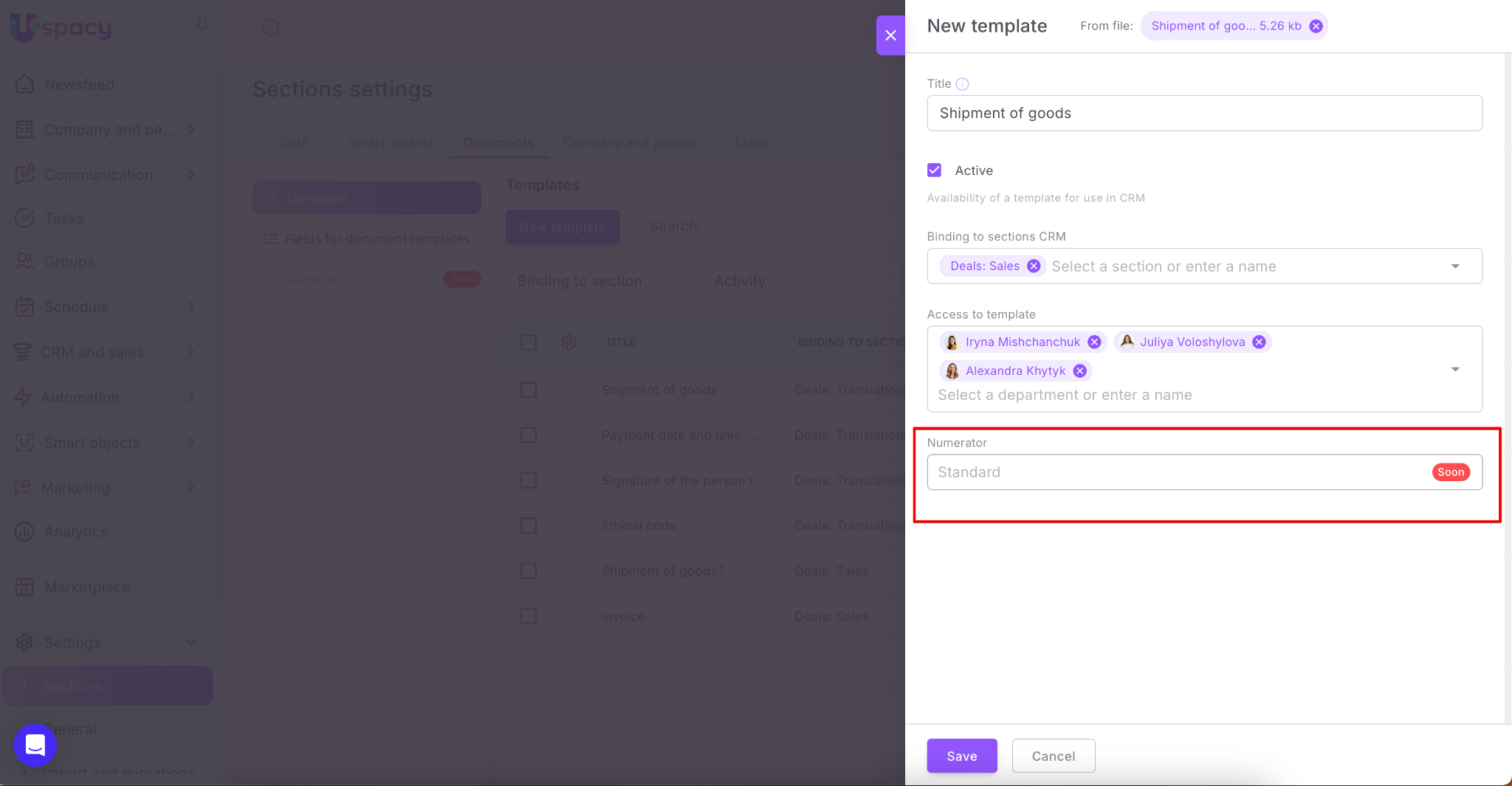Click the Cancel button
Screen dimensions: 1512x786
(x=1053, y=756)
